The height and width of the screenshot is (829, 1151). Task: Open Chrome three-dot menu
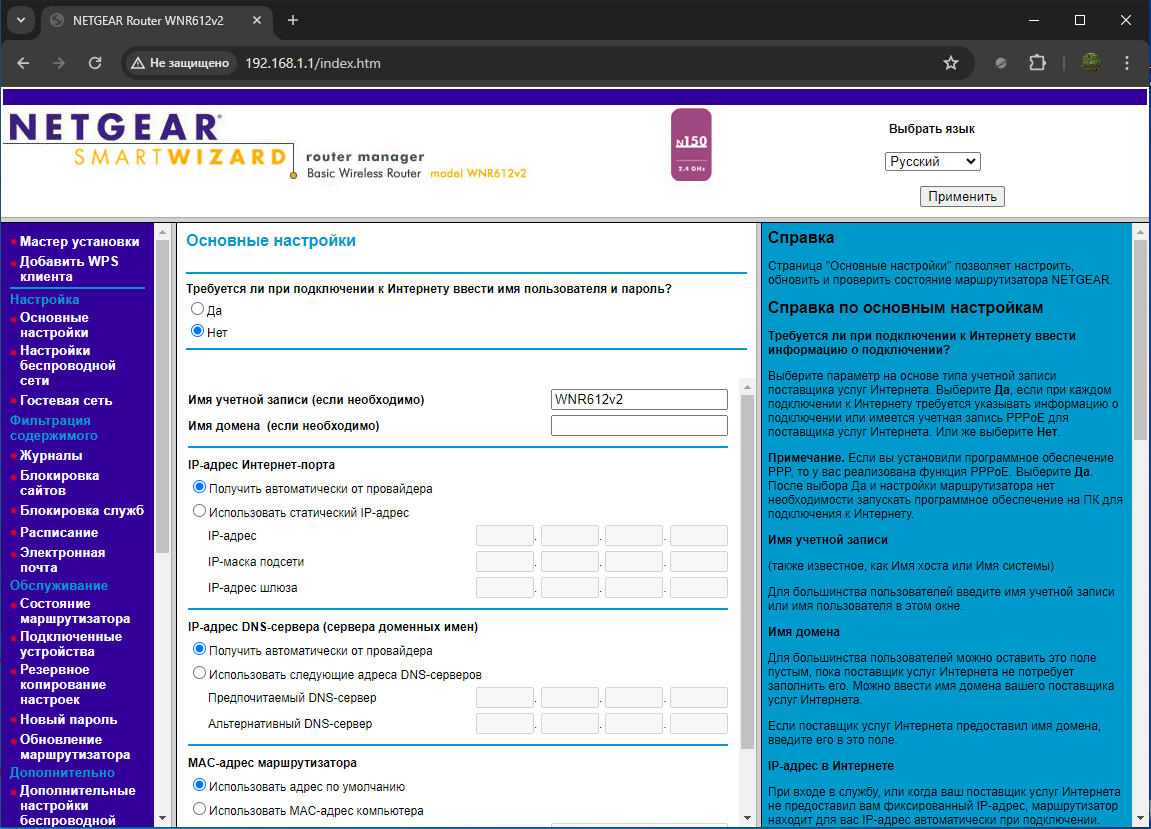(x=1128, y=63)
